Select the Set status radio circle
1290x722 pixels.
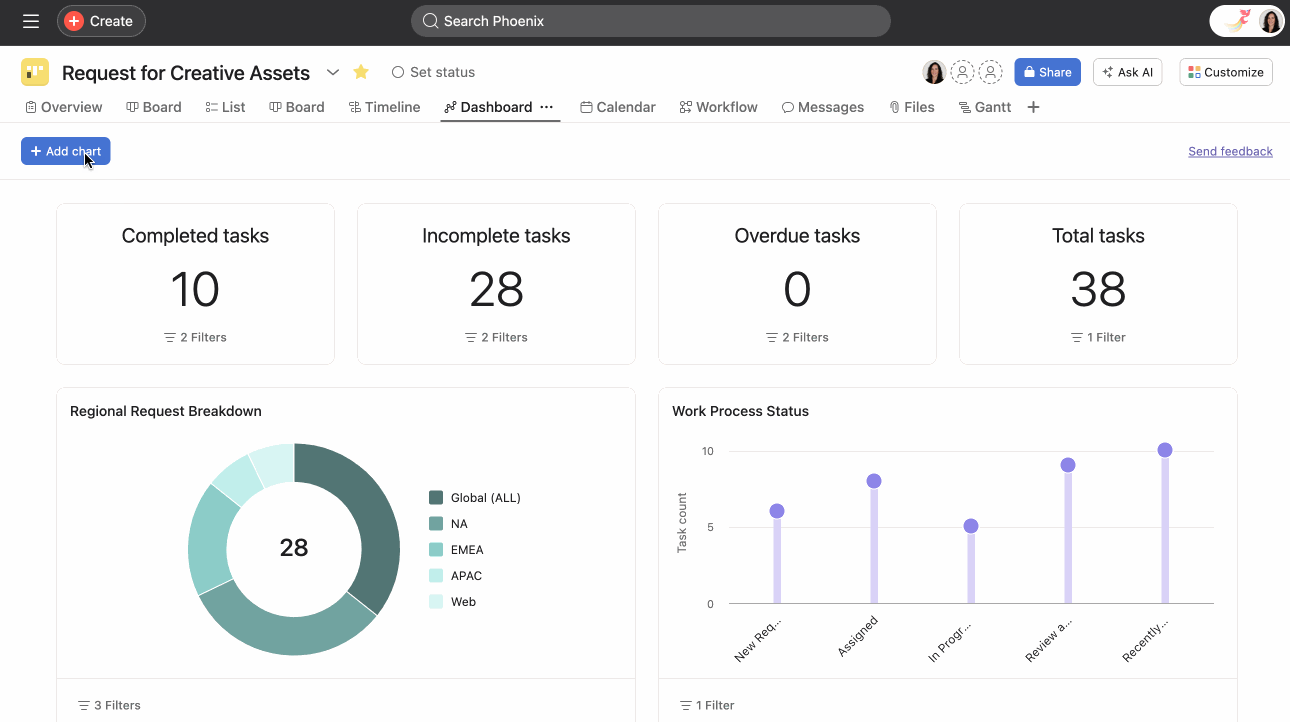tap(398, 72)
